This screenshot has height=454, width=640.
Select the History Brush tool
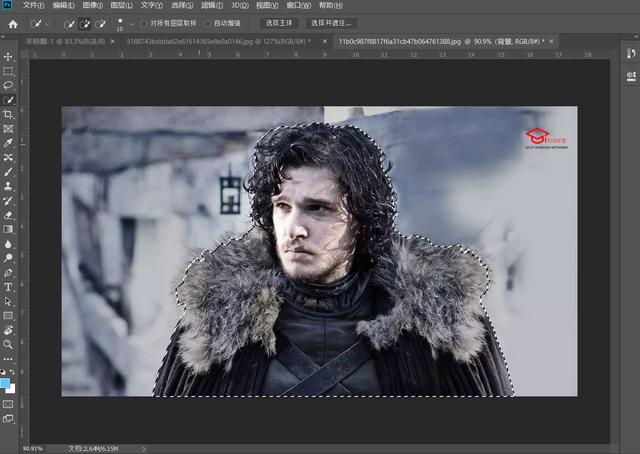[x=8, y=200]
